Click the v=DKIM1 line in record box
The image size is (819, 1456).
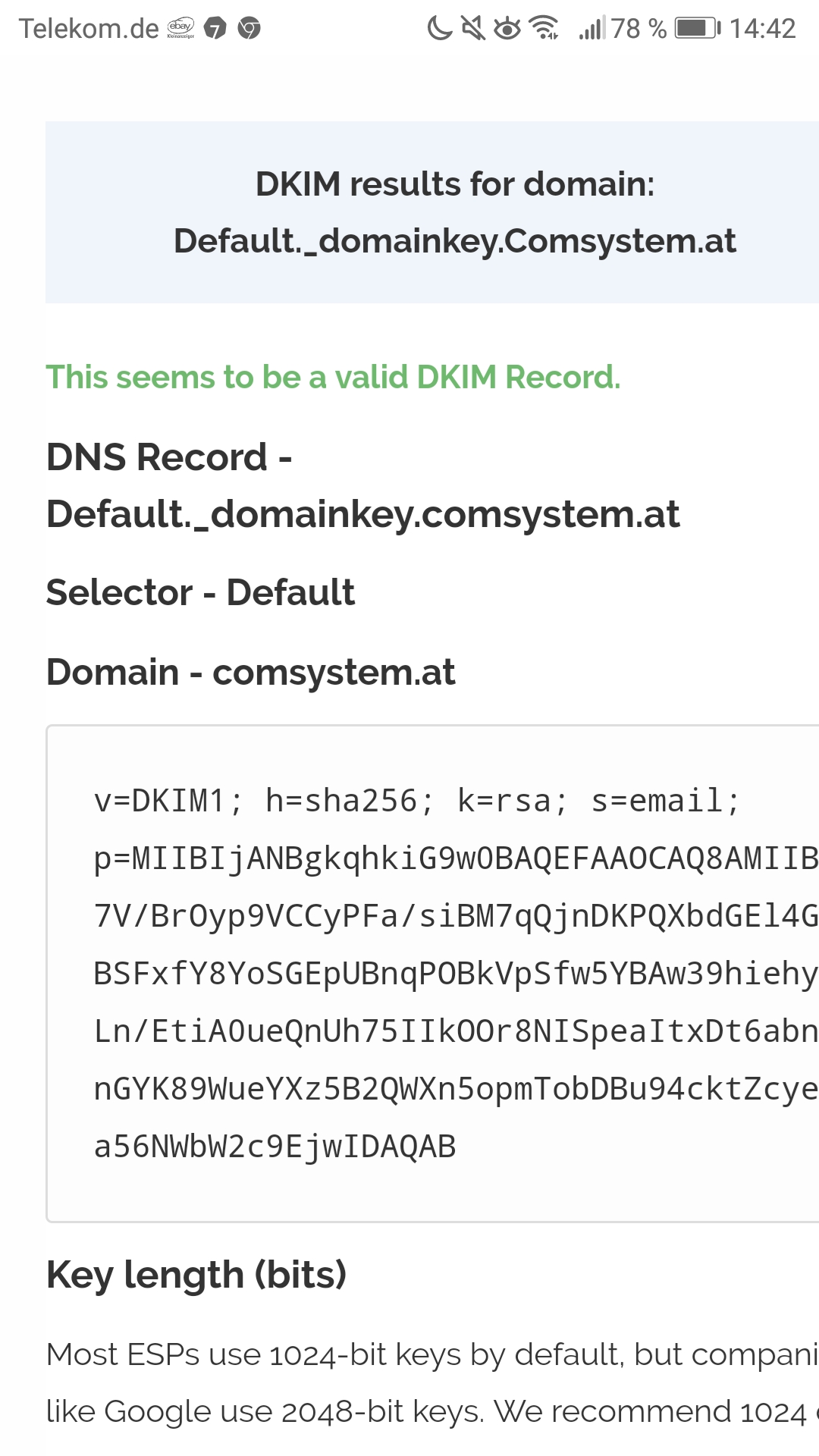416,801
